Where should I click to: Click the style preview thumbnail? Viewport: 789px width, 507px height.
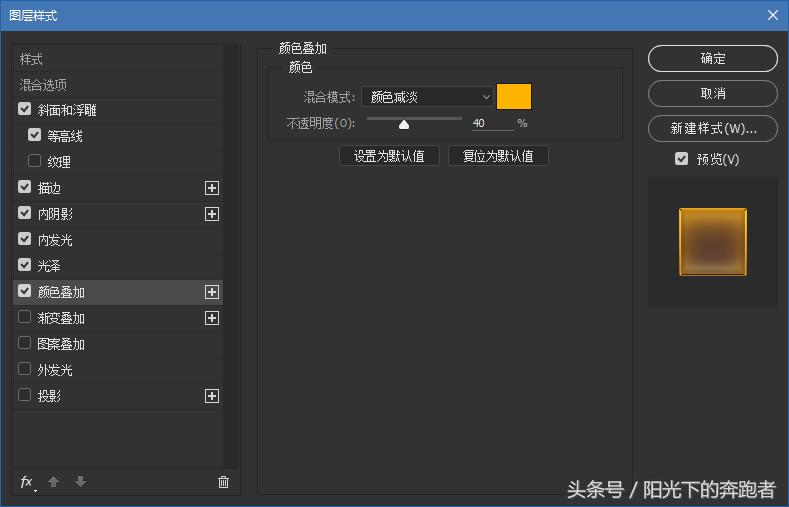click(x=713, y=242)
